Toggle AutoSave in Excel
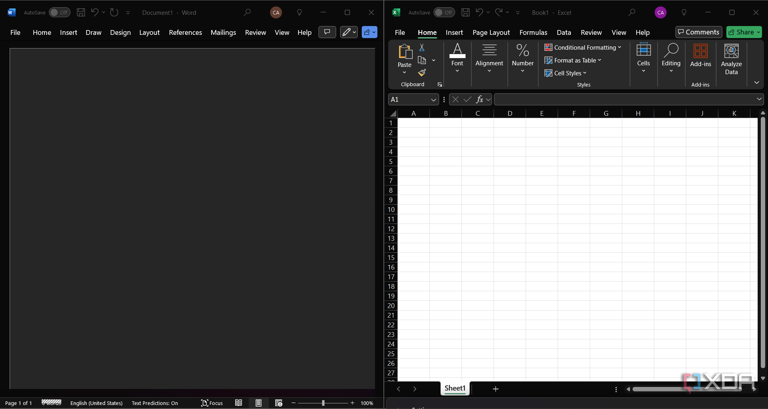Image resolution: width=768 pixels, height=409 pixels. pyautogui.click(x=444, y=12)
